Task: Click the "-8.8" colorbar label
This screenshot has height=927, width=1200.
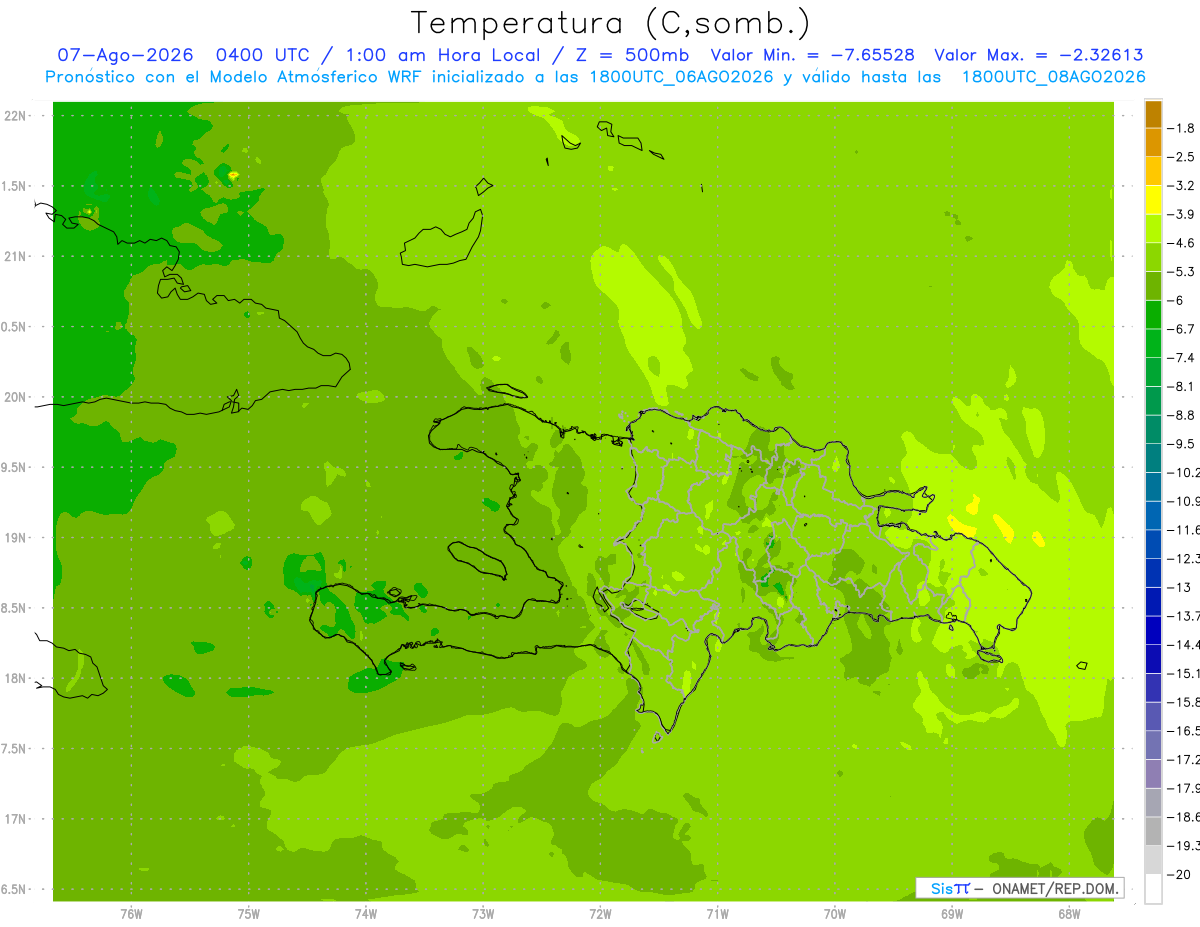Action: 1181,415
